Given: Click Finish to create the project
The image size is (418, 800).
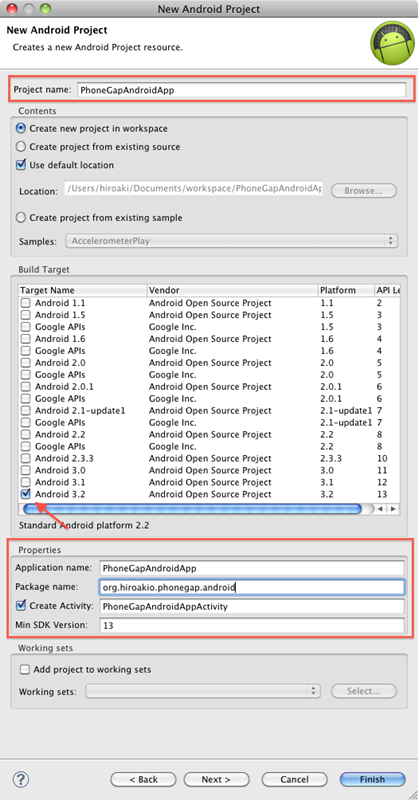Looking at the screenshot, I should tap(373, 780).
